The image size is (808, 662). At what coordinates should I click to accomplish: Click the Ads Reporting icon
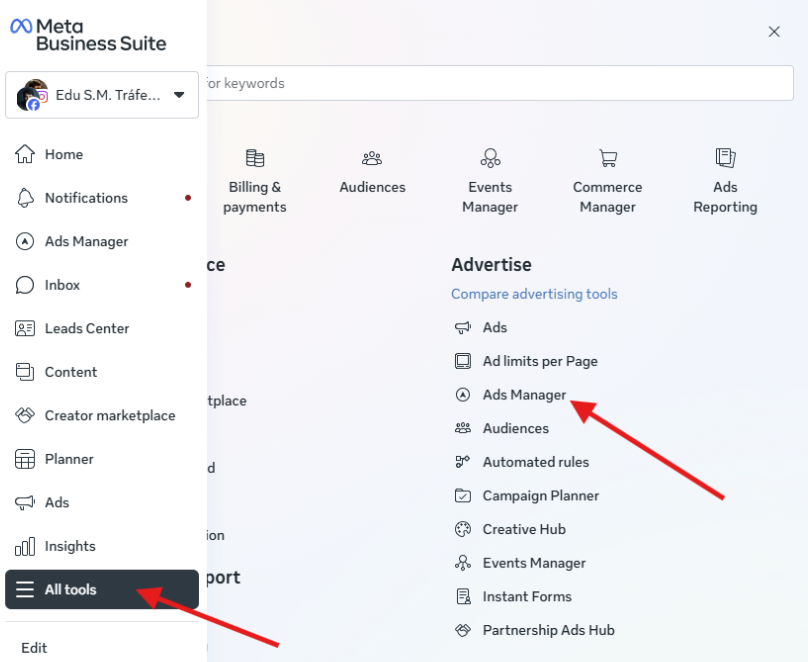point(725,158)
